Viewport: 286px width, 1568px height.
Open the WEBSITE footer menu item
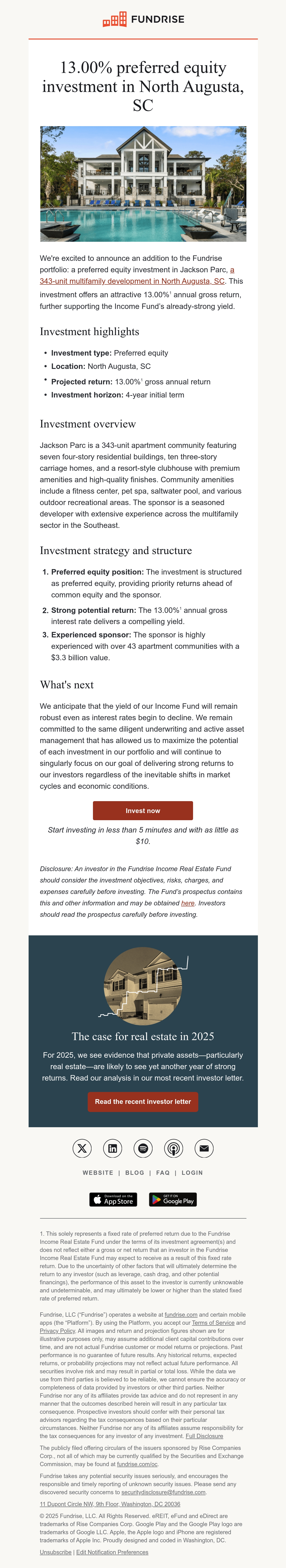[98, 1173]
